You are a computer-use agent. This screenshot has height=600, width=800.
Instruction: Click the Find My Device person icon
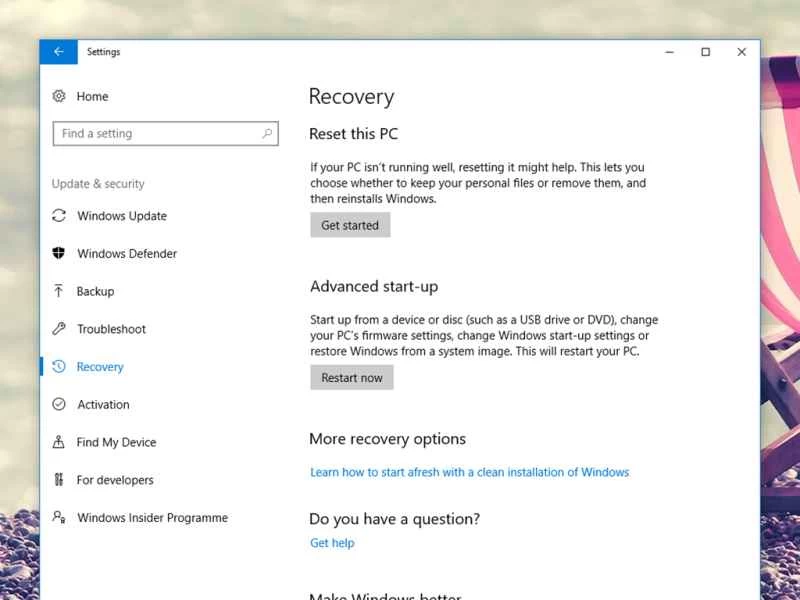(60, 442)
